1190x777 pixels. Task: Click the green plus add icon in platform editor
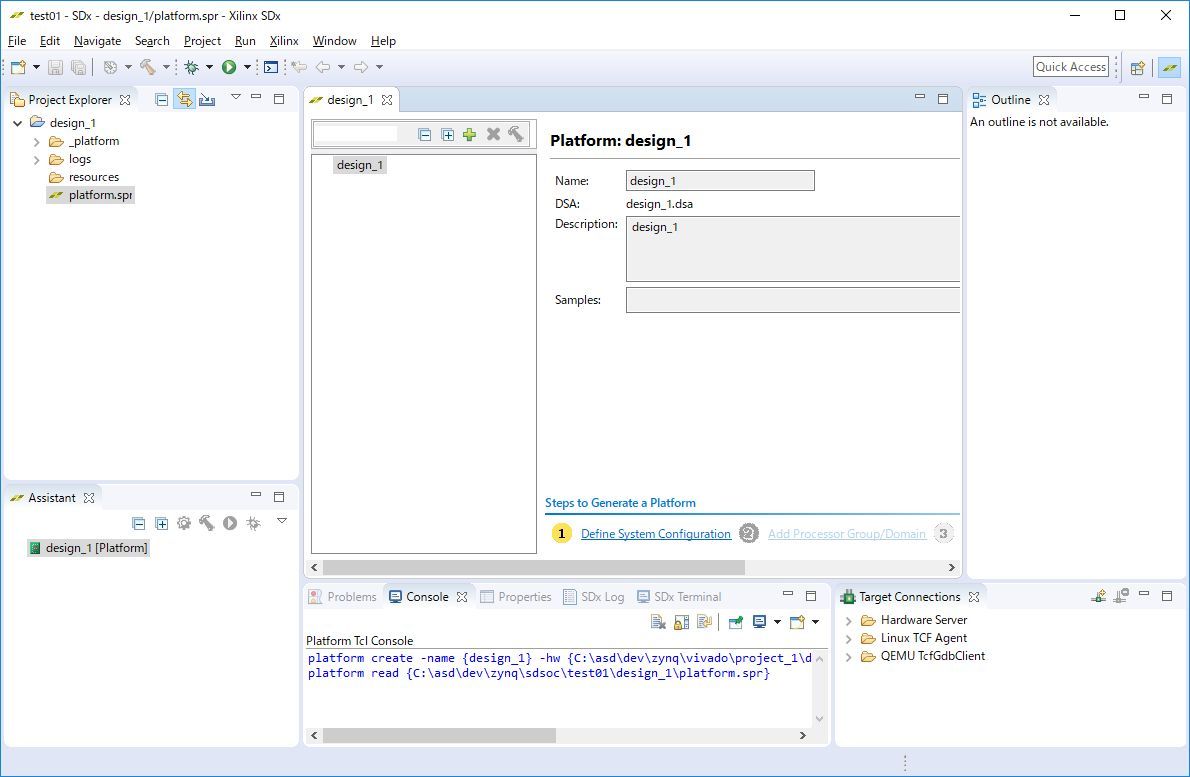click(x=469, y=134)
